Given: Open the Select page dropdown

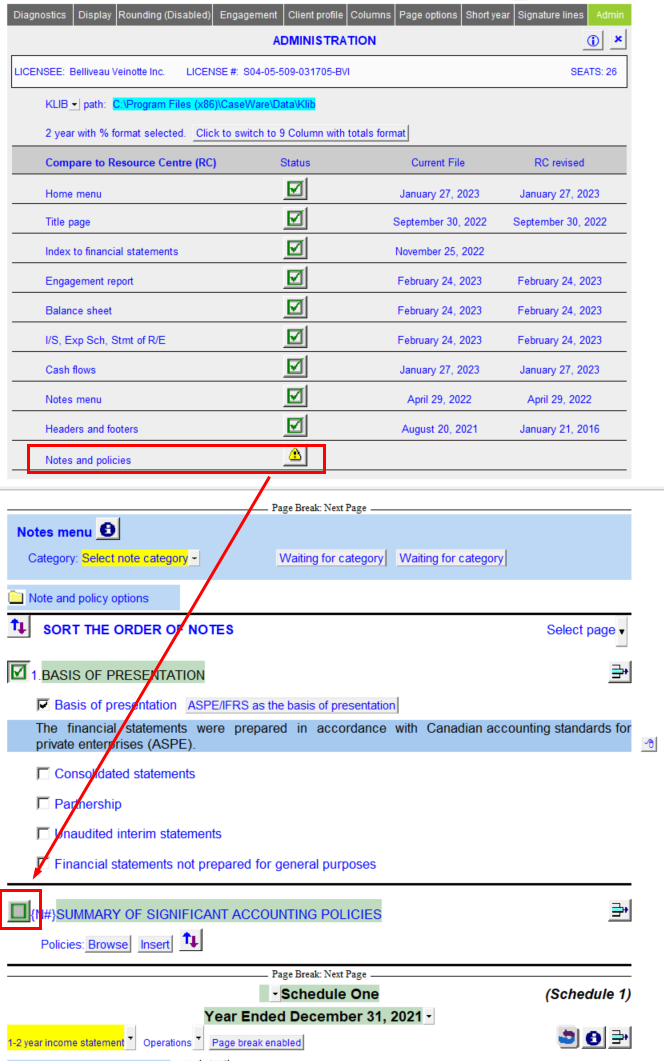Looking at the screenshot, I should [621, 631].
